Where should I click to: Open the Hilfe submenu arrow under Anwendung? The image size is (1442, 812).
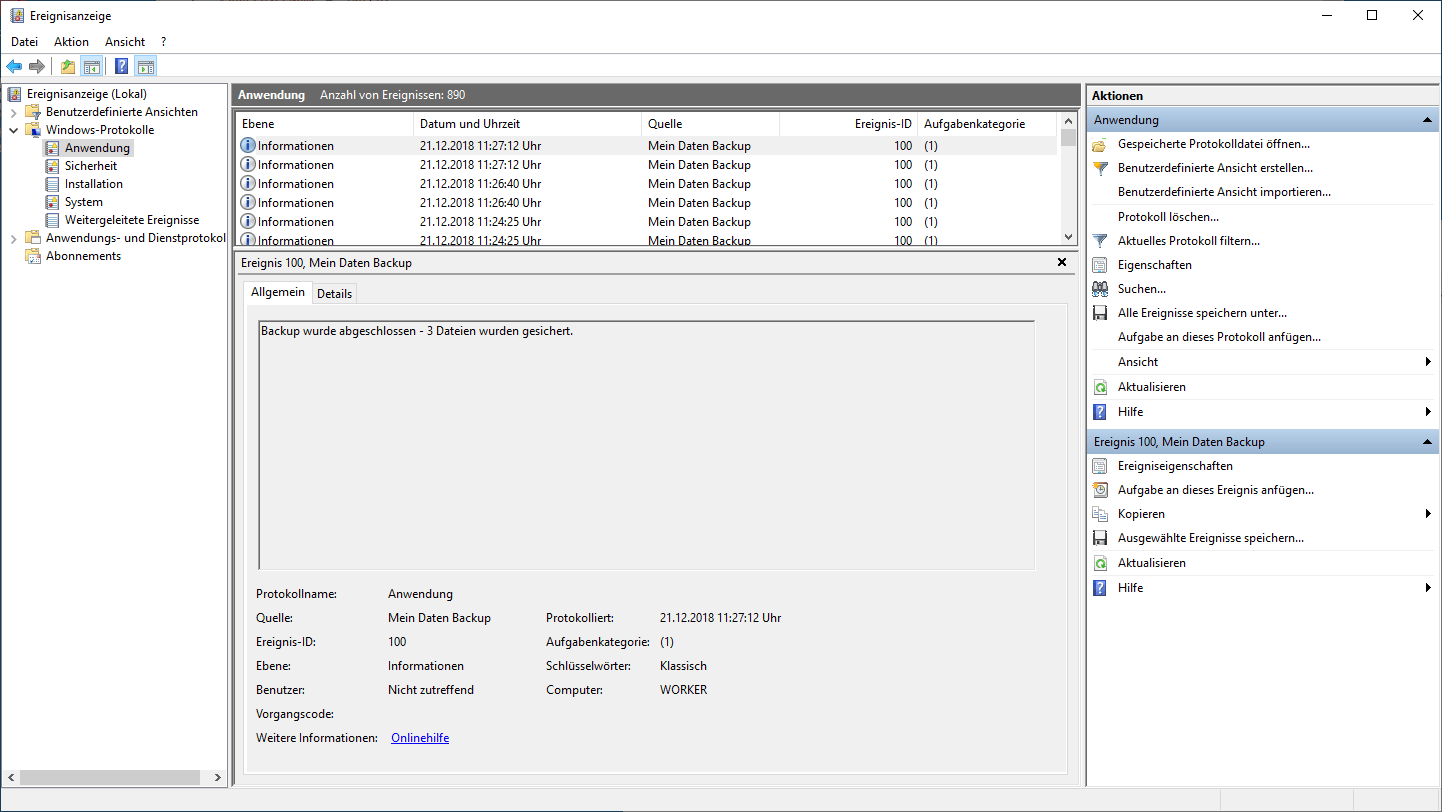pos(1428,412)
